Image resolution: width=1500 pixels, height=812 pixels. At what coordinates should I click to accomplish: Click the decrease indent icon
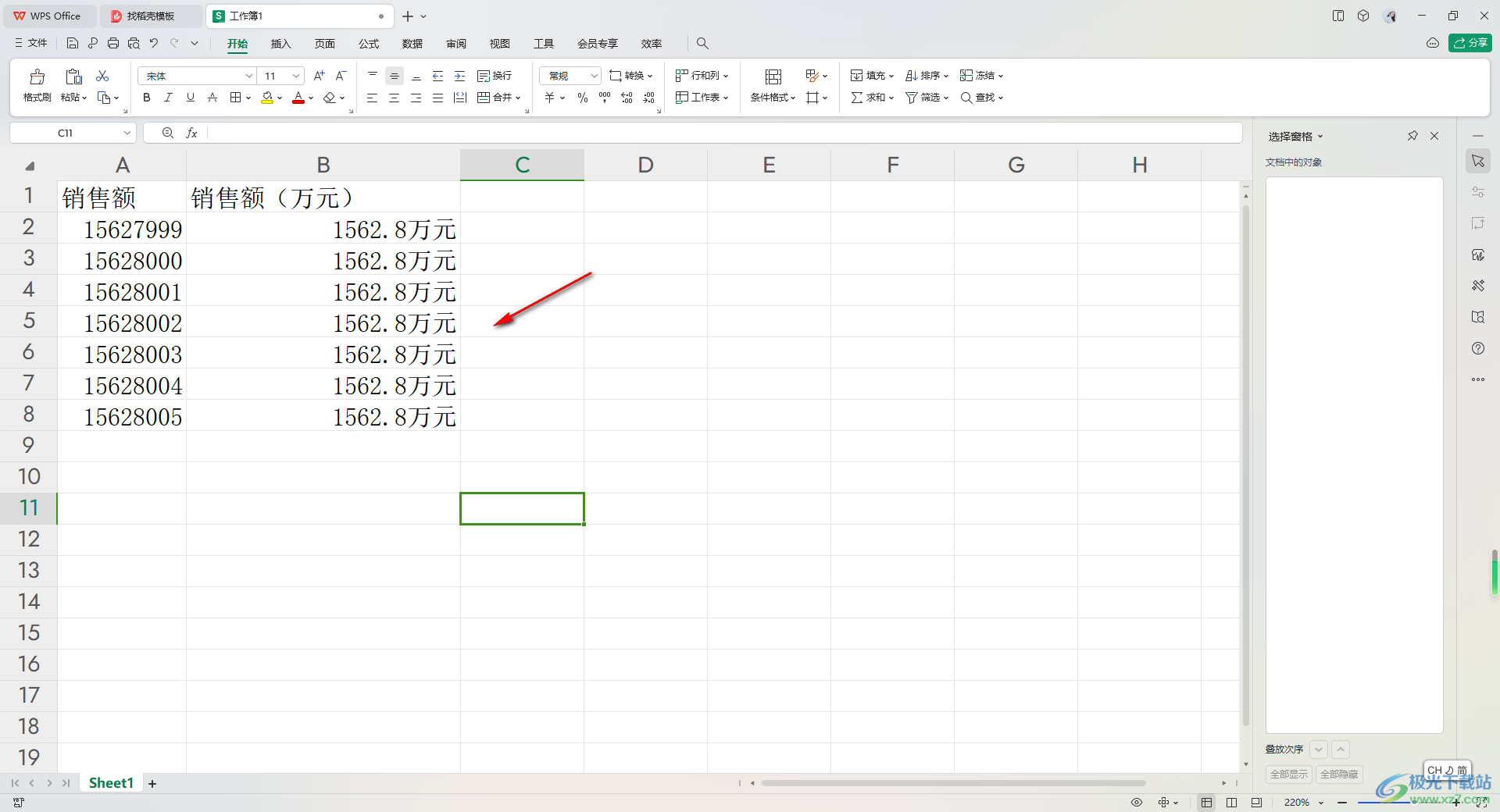[x=438, y=76]
